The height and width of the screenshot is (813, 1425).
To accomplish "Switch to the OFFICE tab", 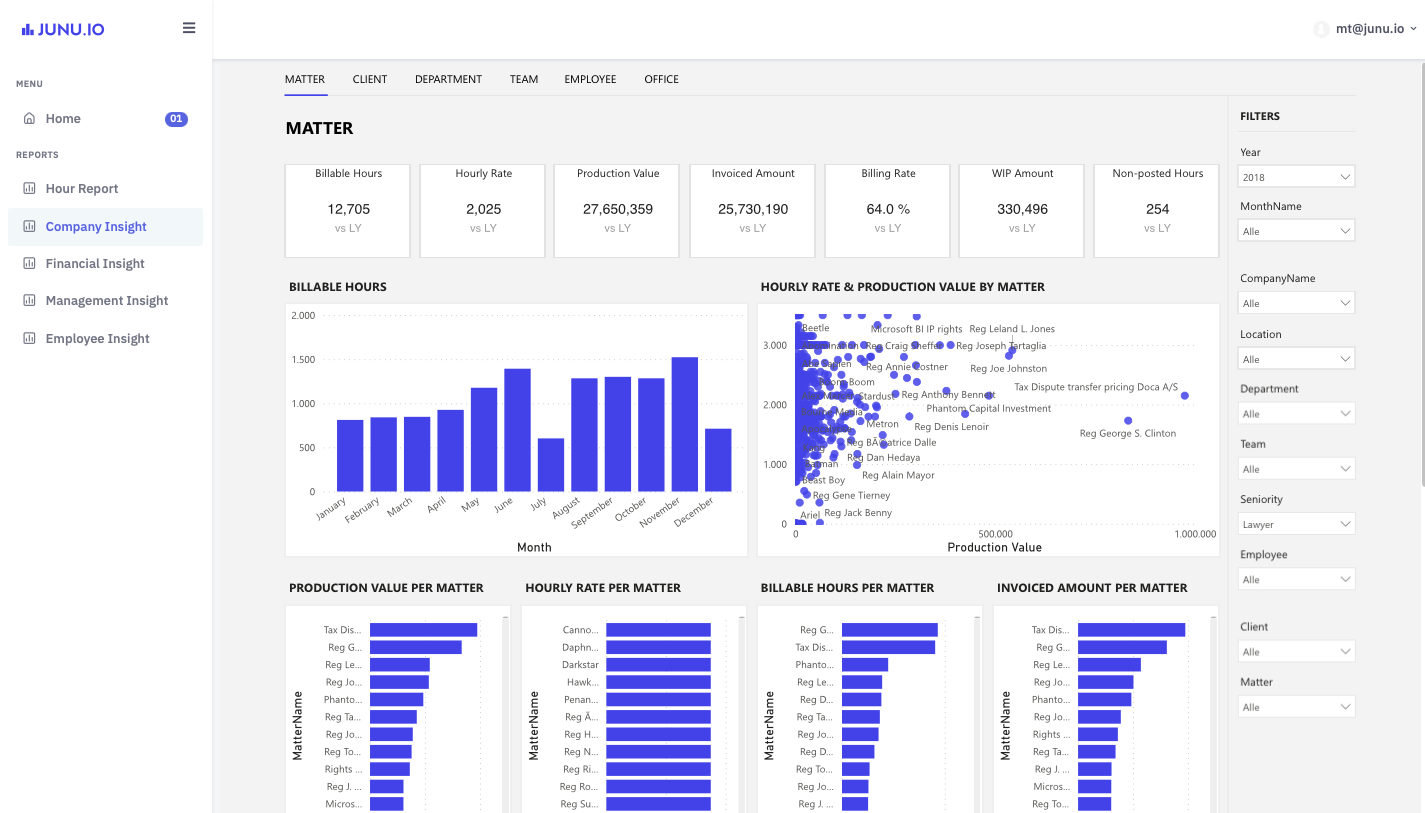I will pos(661,79).
